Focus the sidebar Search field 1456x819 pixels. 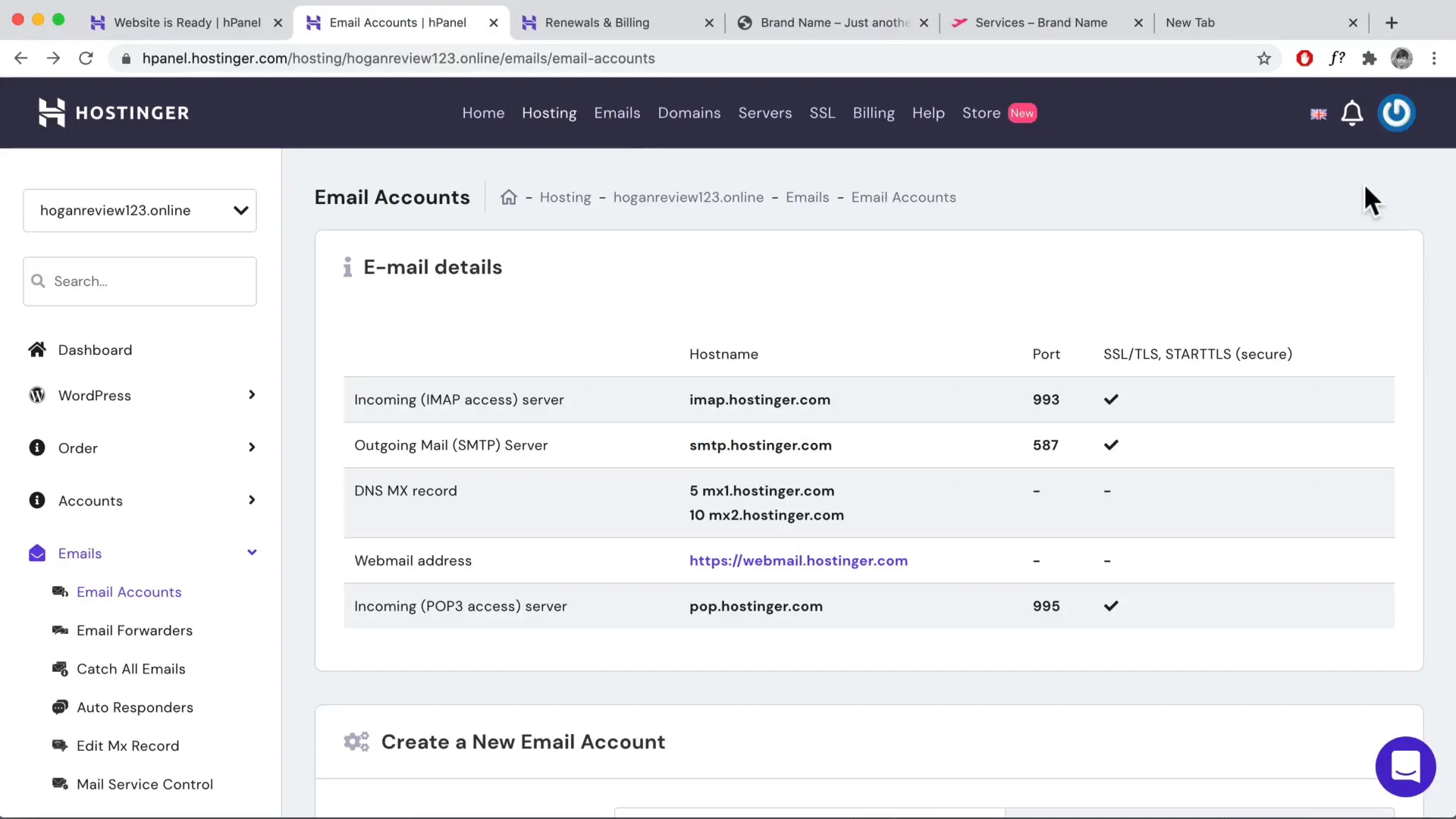point(140,281)
